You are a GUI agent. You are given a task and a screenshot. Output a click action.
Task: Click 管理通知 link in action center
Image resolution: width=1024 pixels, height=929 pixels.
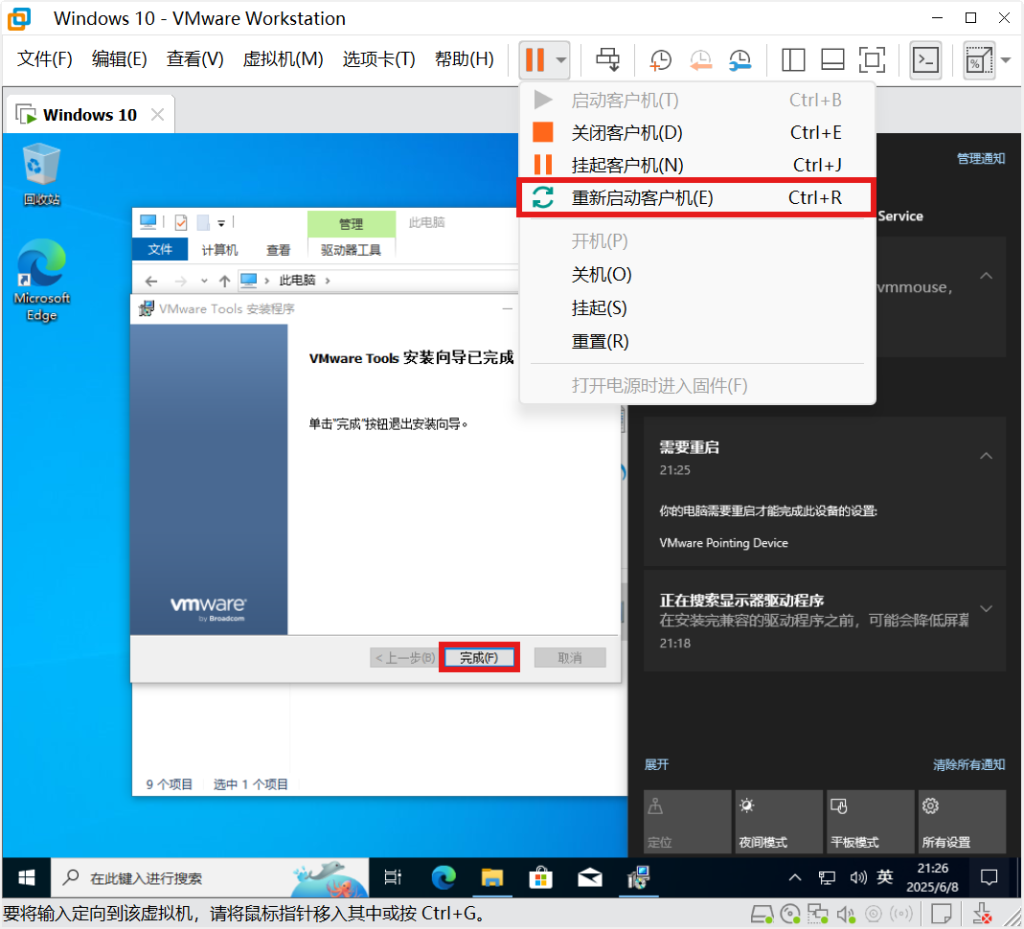[x=980, y=159]
